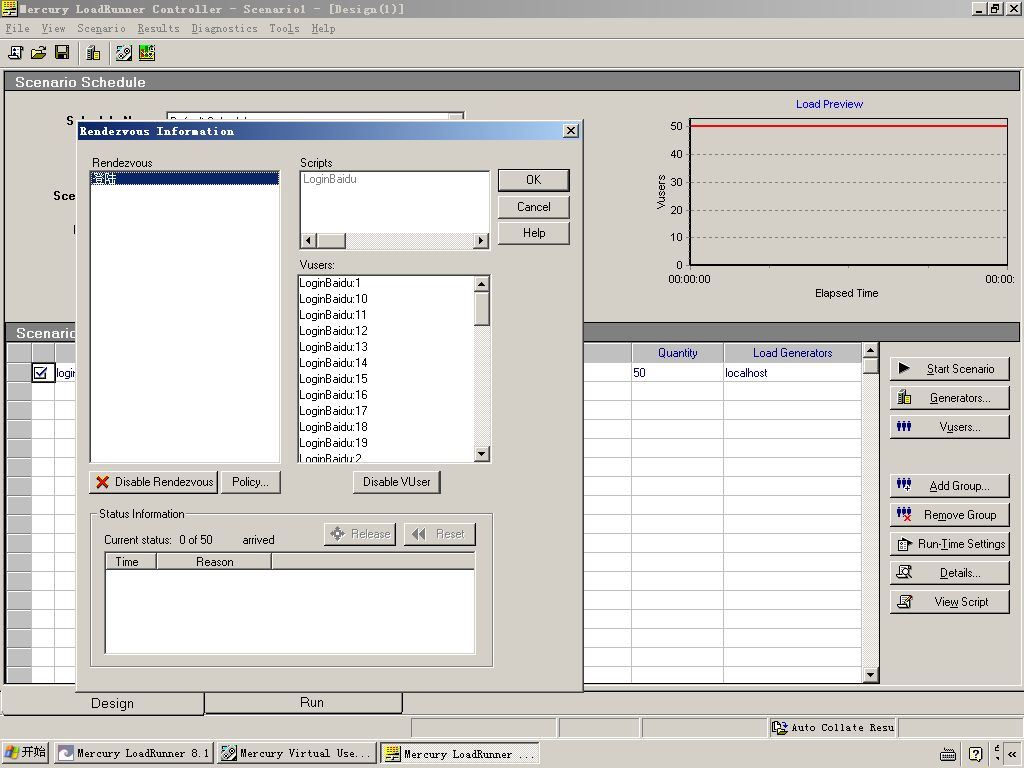Open the View menu

53,28
